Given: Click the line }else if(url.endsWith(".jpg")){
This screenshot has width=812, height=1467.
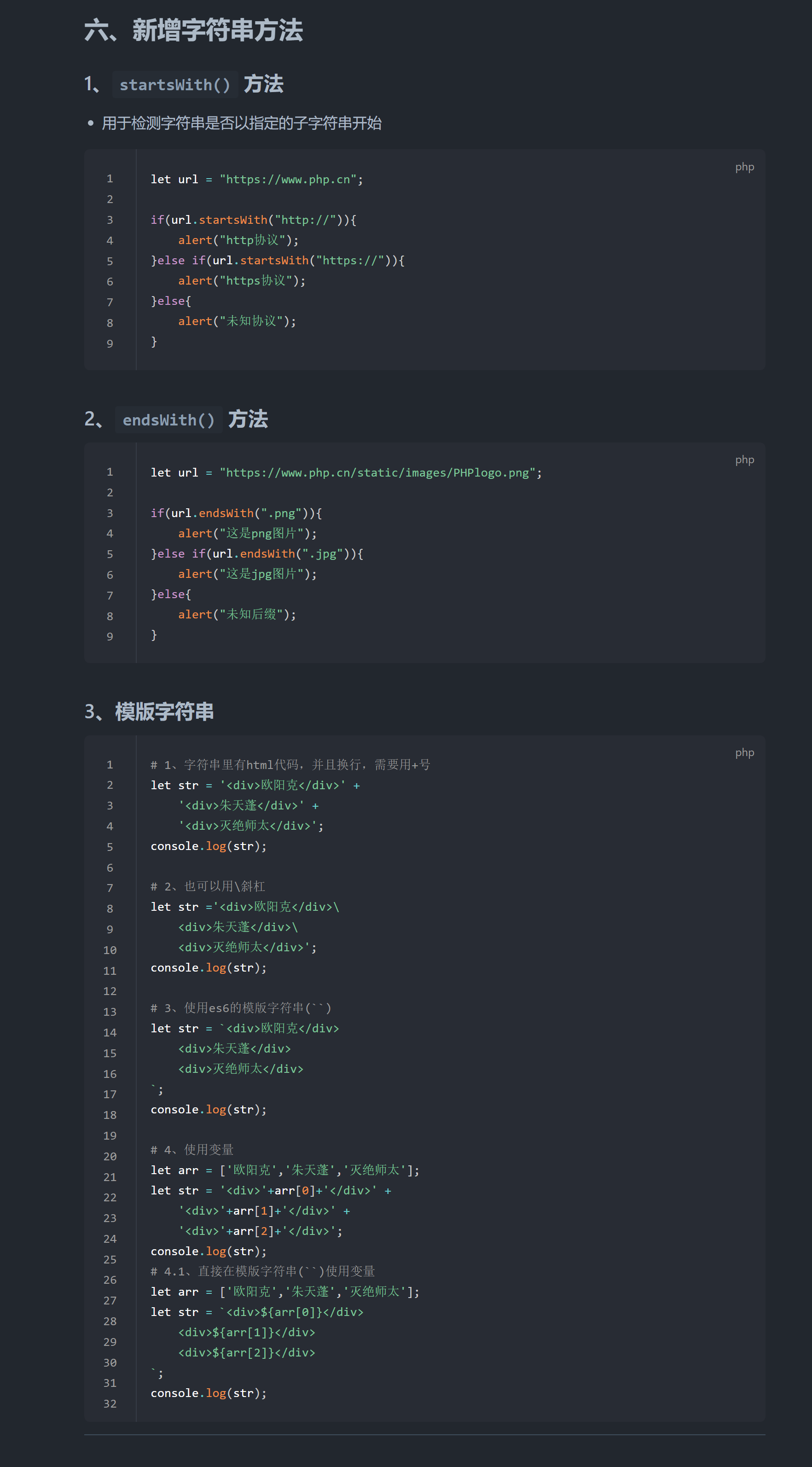Looking at the screenshot, I should pyautogui.click(x=257, y=553).
